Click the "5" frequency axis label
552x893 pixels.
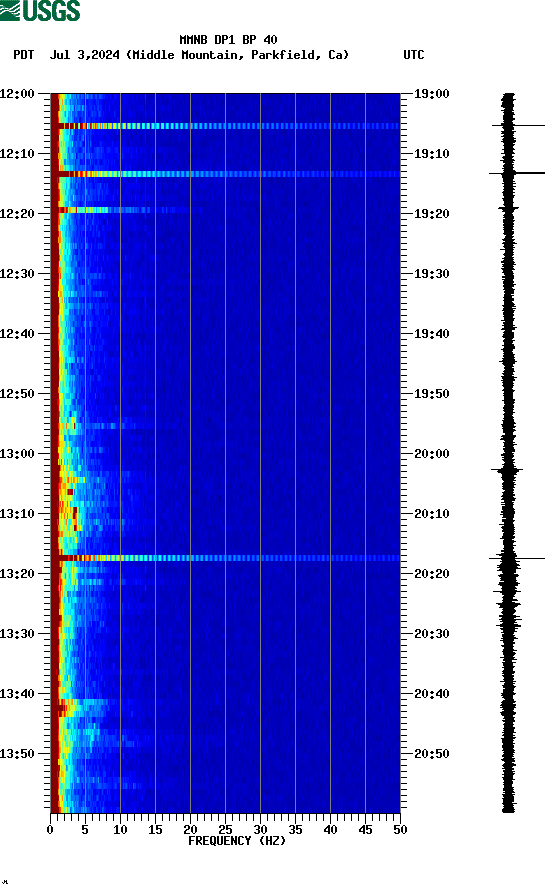85,830
